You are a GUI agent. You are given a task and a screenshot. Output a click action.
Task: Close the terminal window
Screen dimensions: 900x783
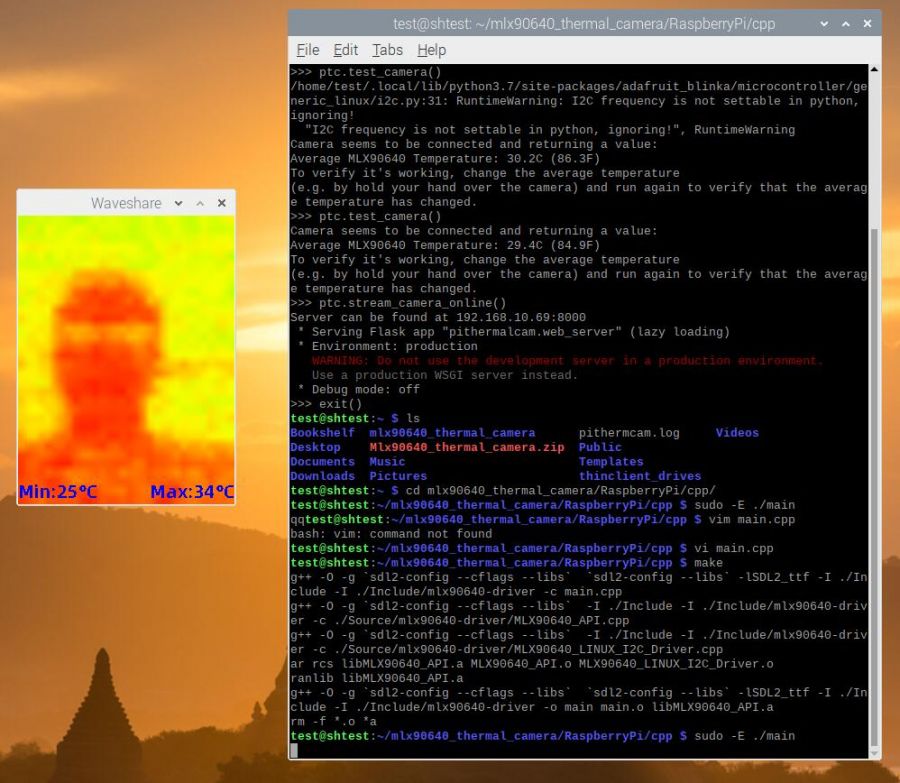(x=865, y=23)
